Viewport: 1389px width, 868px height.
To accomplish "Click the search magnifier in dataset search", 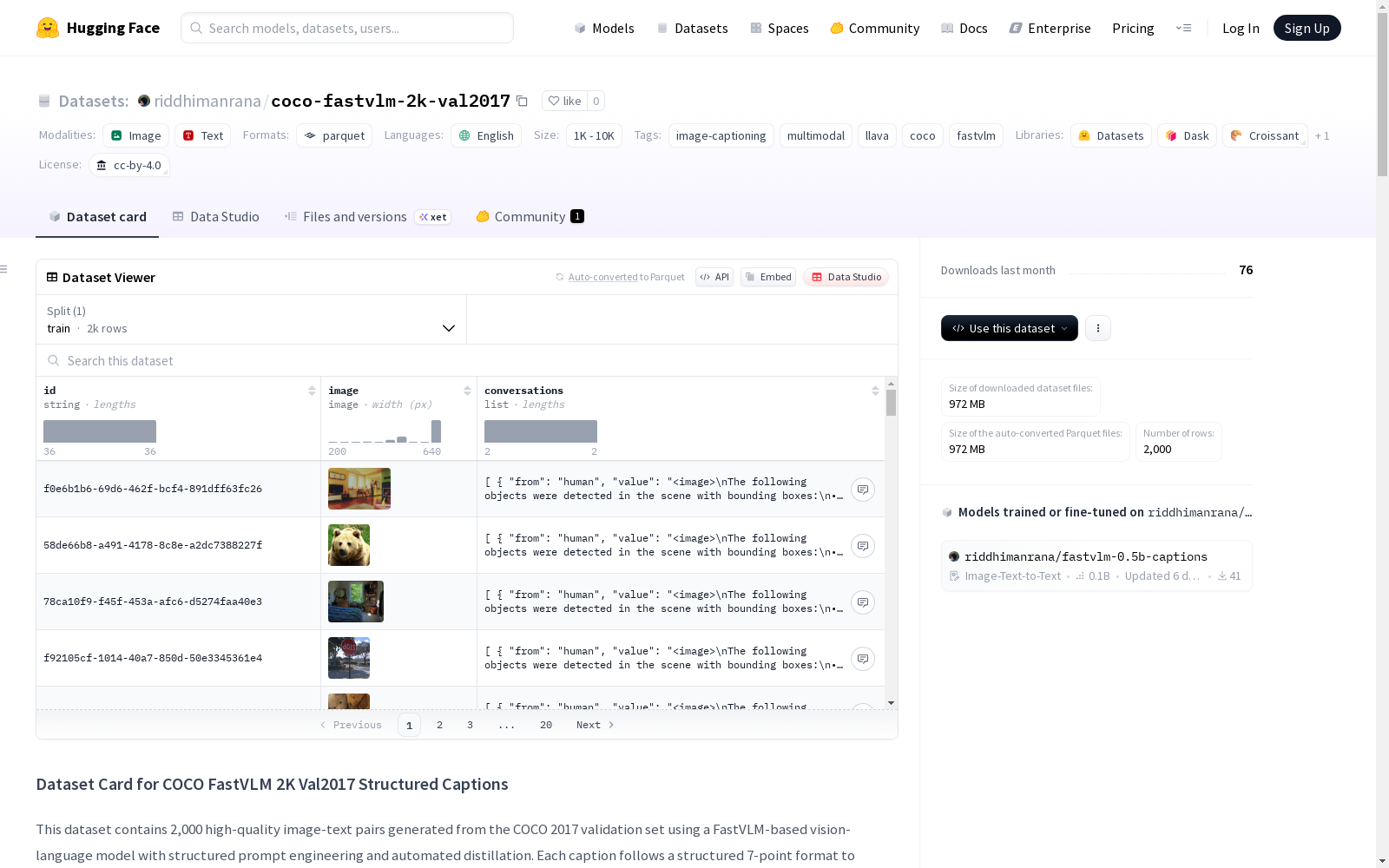I will tap(54, 360).
